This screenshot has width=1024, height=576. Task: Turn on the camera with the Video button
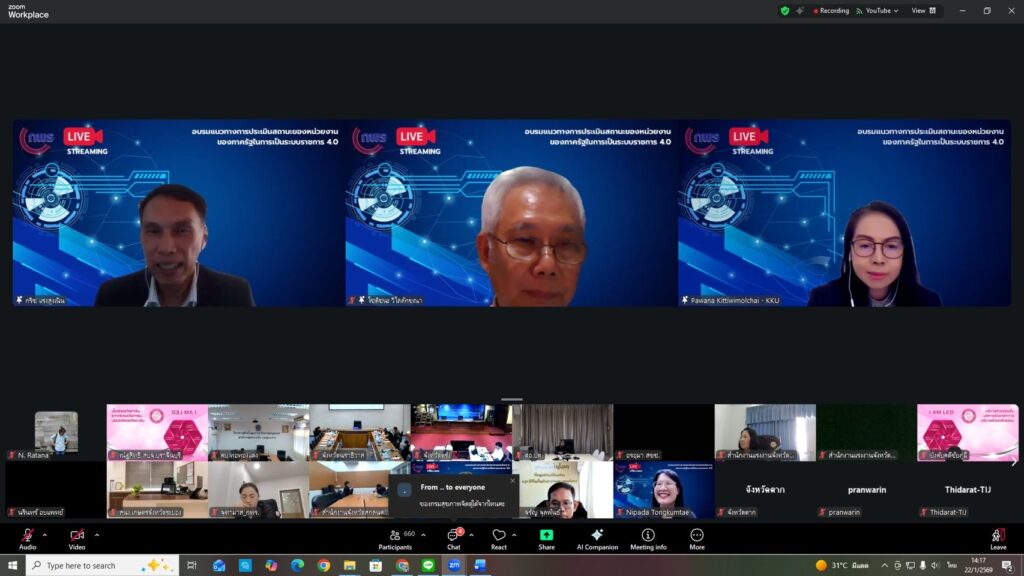pyautogui.click(x=77, y=537)
